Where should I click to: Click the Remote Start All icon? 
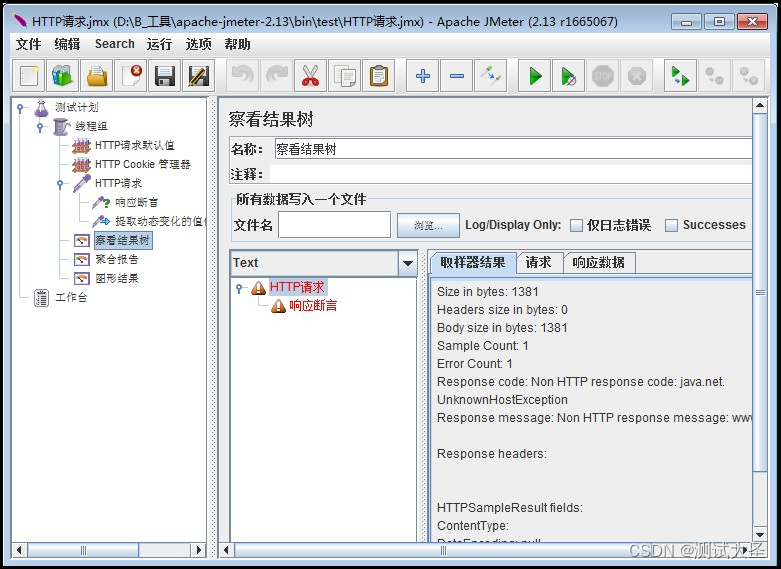pyautogui.click(x=680, y=76)
